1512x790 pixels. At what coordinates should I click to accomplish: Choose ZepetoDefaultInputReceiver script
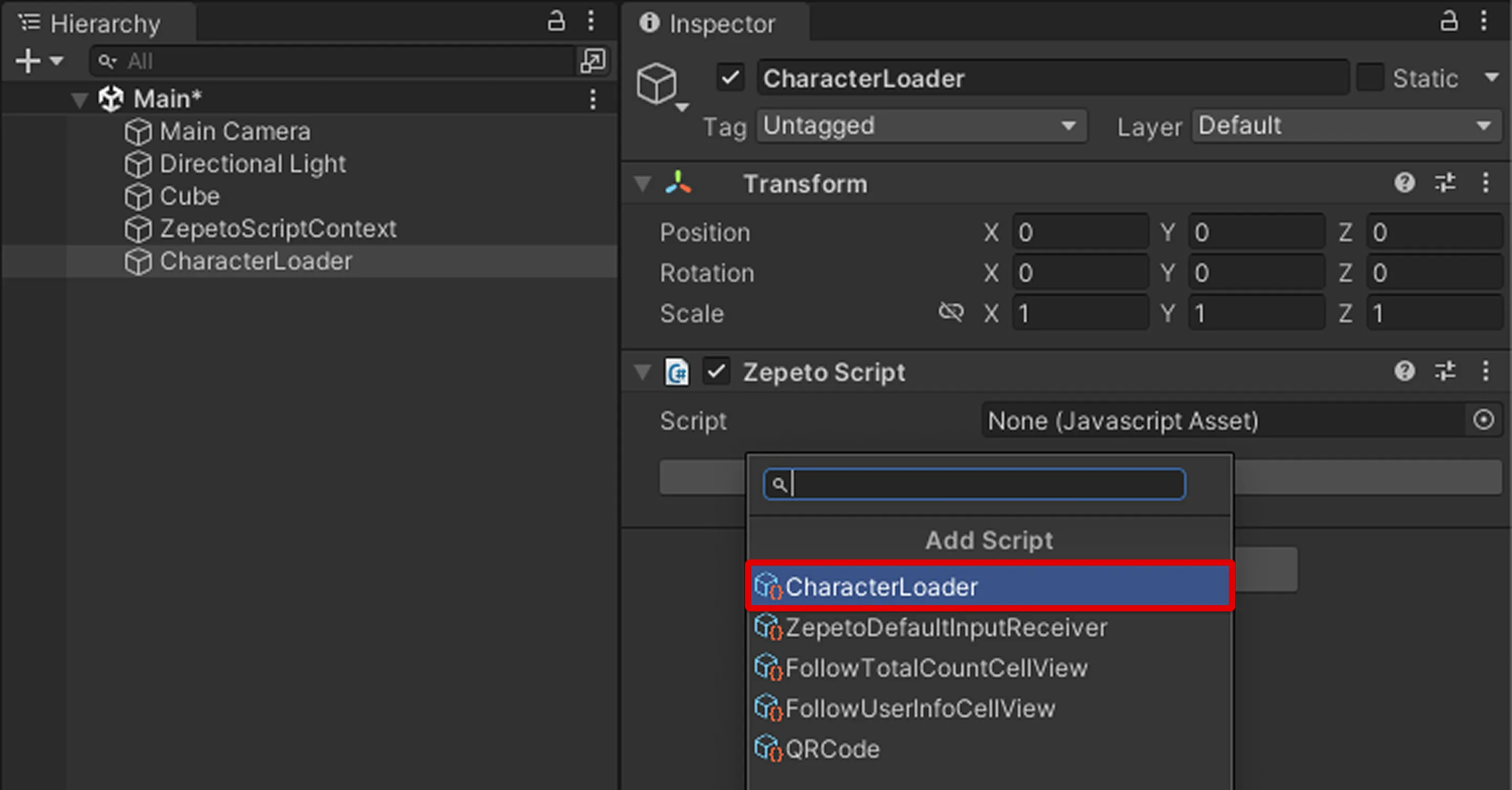coord(990,627)
